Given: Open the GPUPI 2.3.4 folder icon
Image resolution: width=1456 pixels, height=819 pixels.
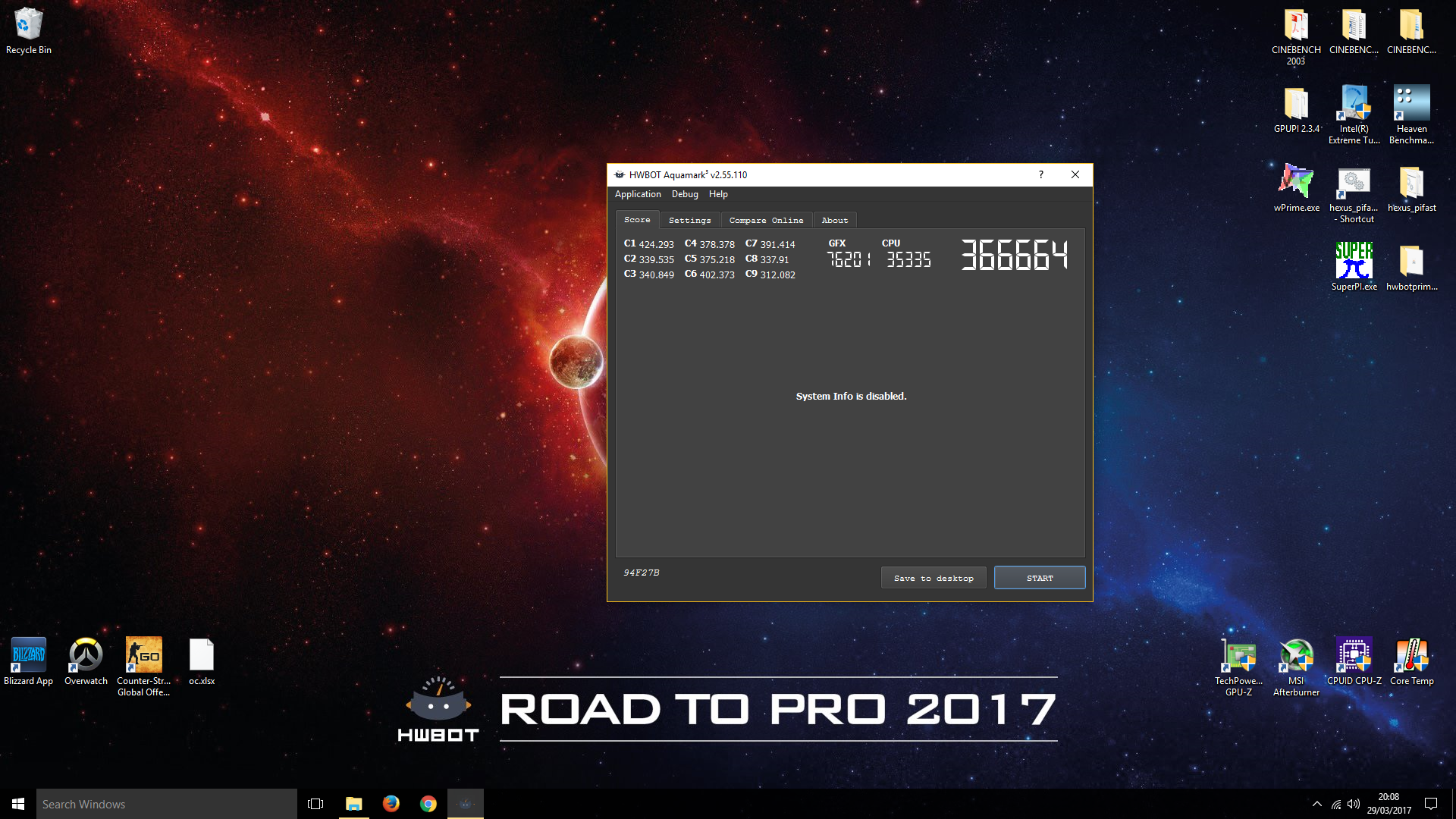Looking at the screenshot, I should tap(1296, 110).
